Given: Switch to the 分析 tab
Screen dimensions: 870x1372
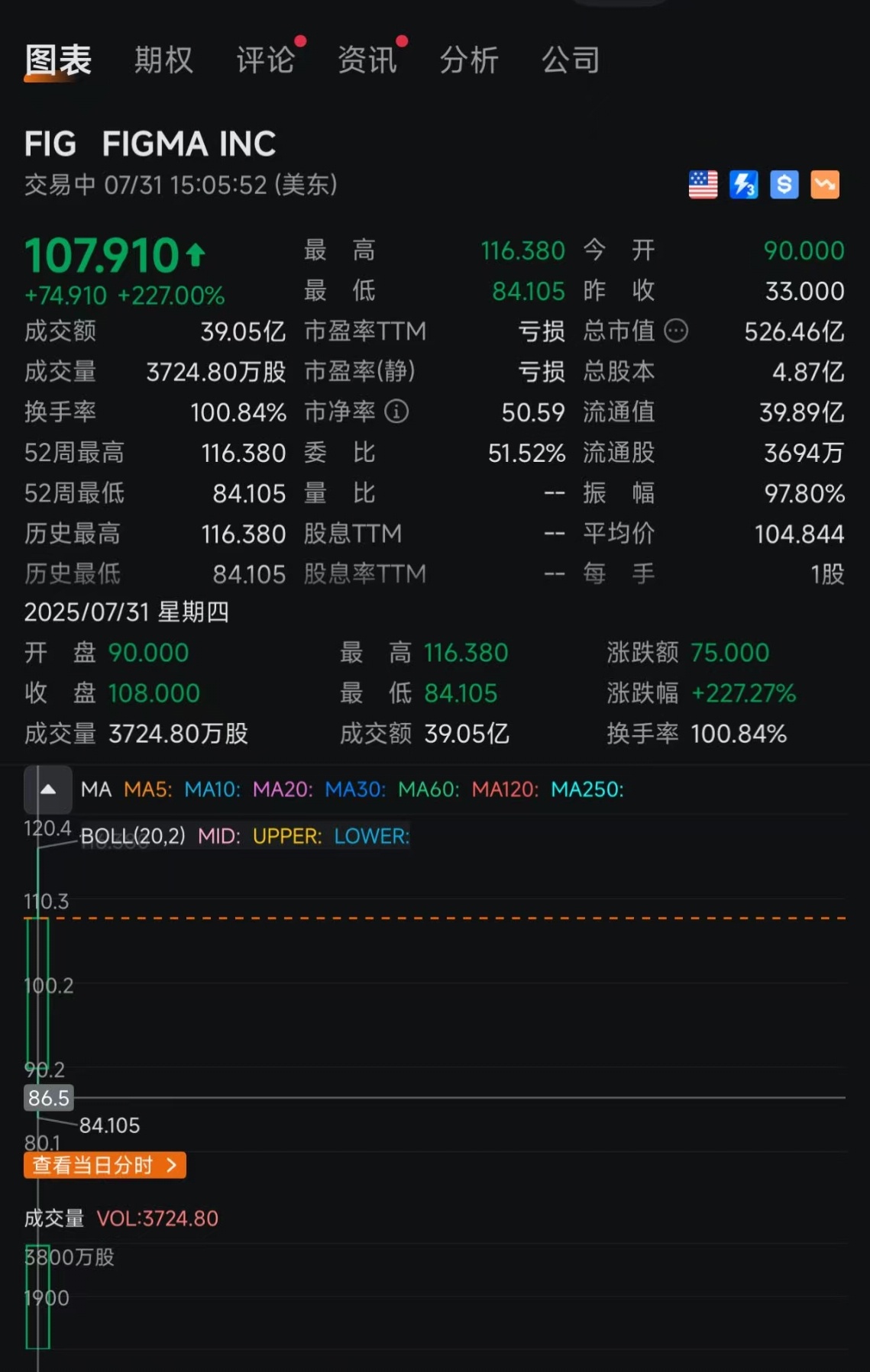Looking at the screenshot, I should click(x=469, y=60).
